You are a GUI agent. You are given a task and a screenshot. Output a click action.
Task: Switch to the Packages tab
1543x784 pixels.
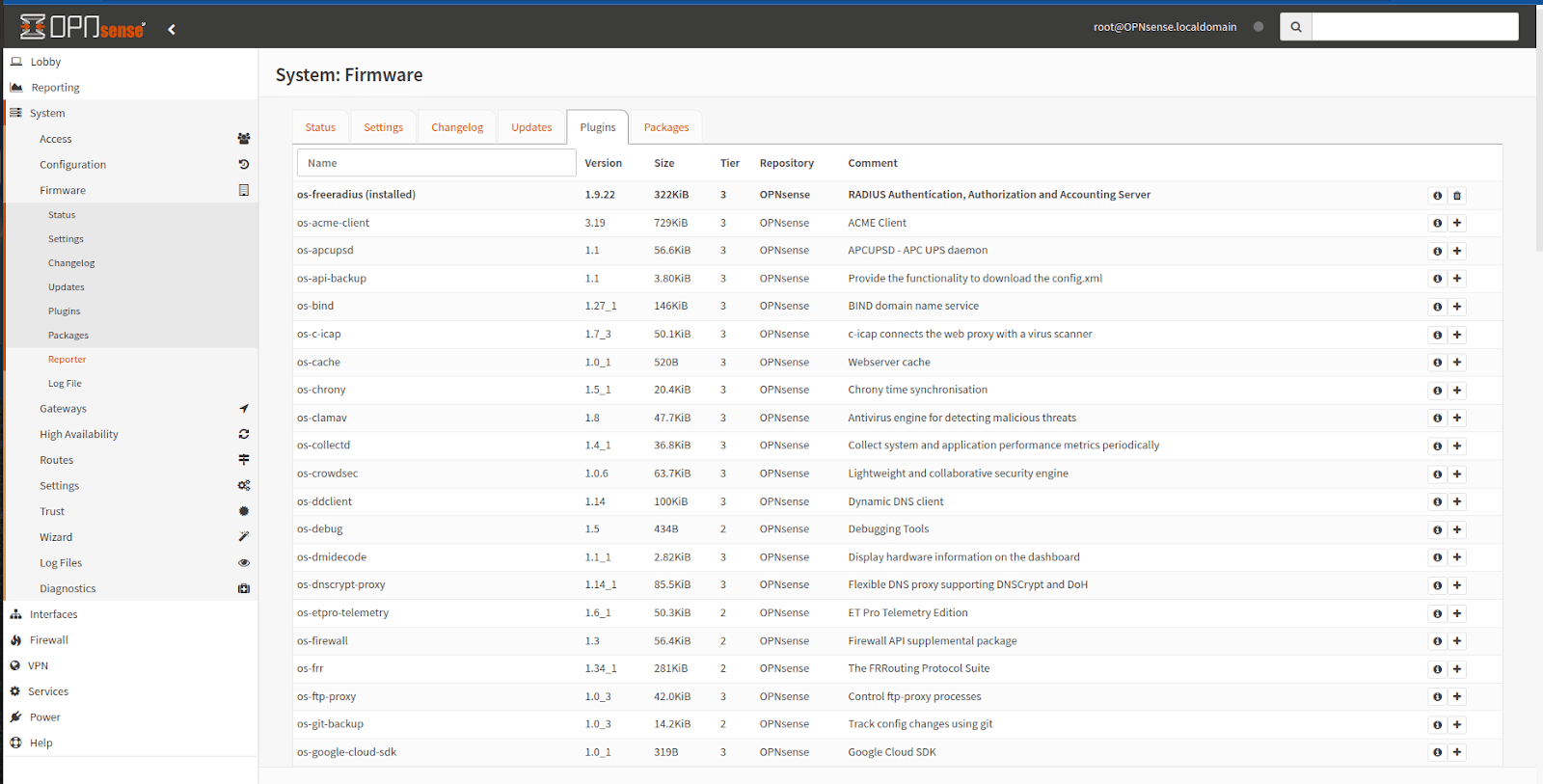click(x=666, y=127)
